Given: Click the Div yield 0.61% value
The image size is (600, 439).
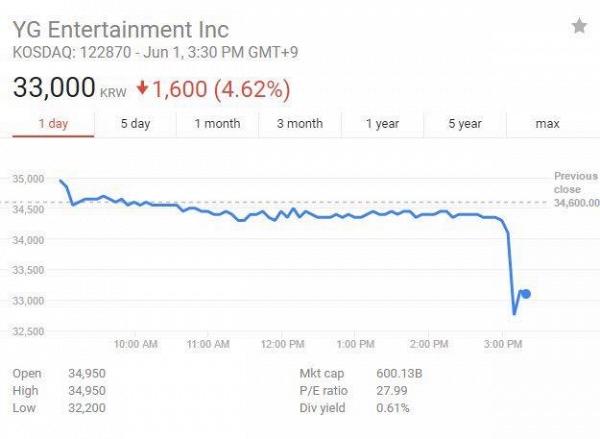Looking at the screenshot, I should 392,408.
